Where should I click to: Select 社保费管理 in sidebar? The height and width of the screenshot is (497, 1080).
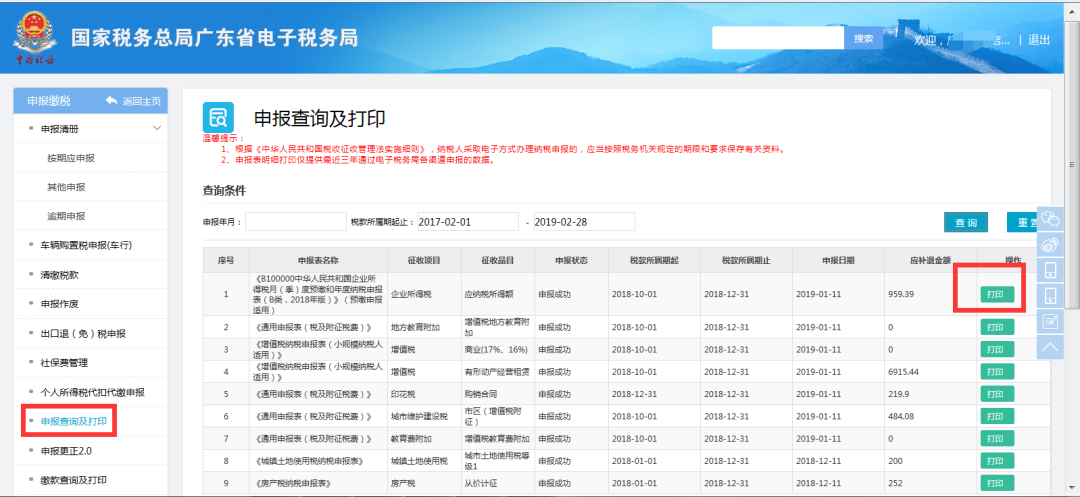tap(64, 362)
